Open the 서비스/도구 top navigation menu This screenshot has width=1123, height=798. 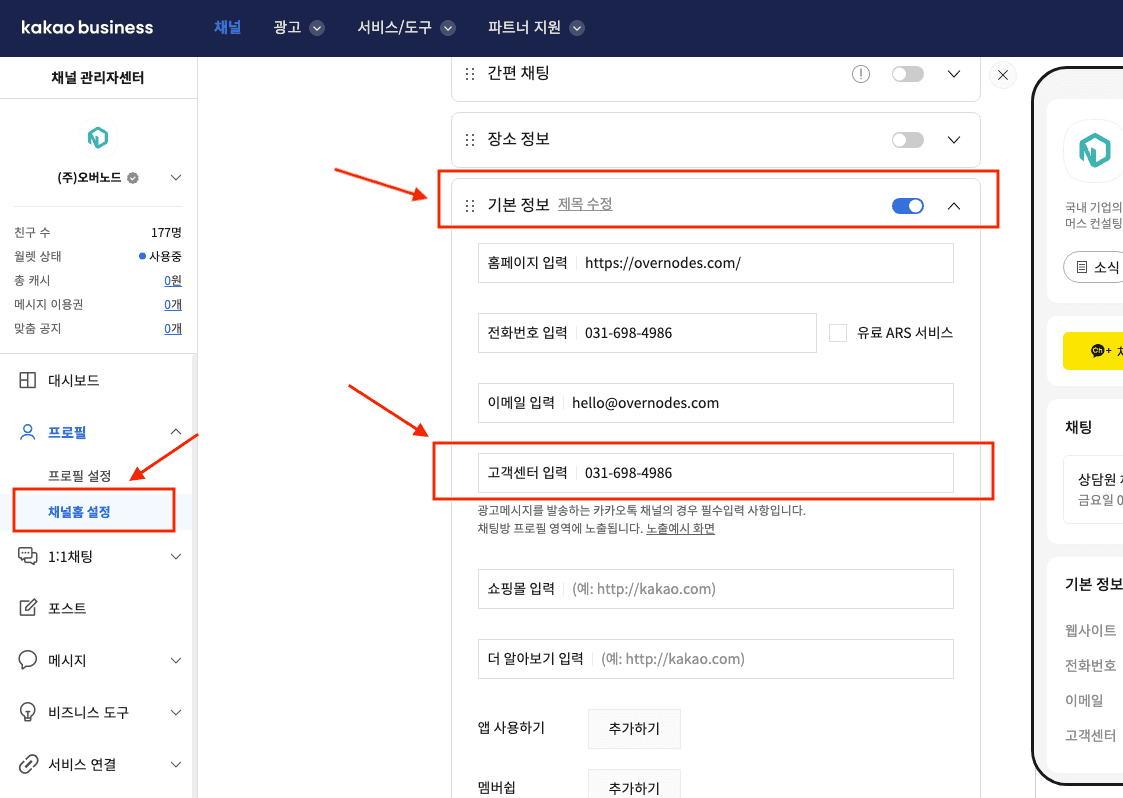(406, 27)
